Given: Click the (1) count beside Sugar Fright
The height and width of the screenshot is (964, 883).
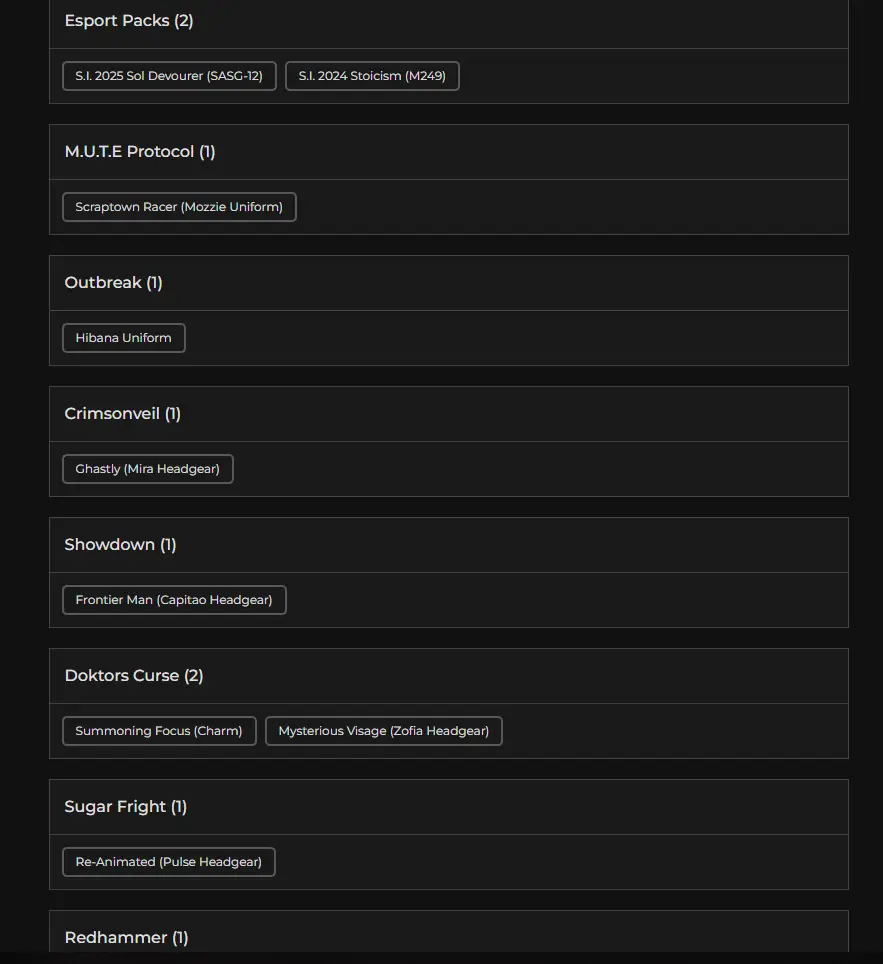Looking at the screenshot, I should [x=179, y=807].
